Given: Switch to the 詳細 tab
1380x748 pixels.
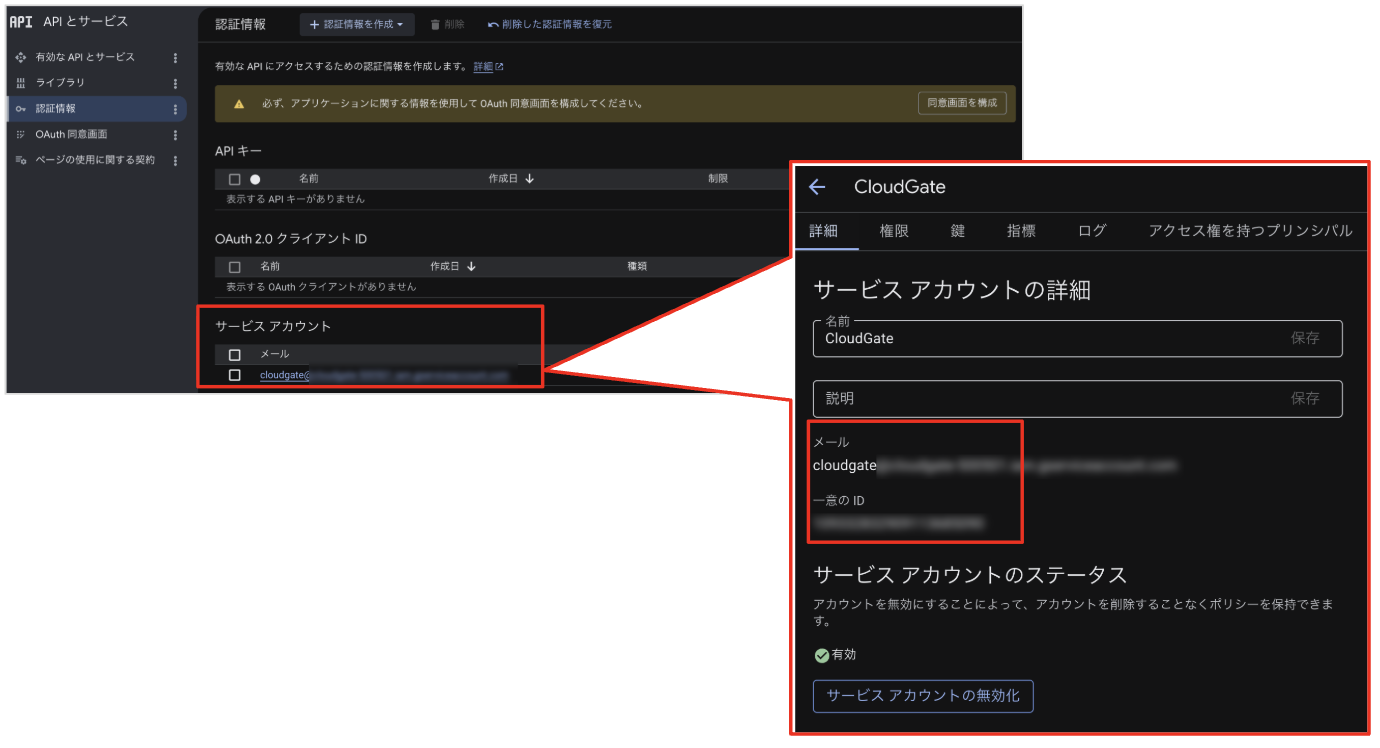Looking at the screenshot, I should pos(823,231).
